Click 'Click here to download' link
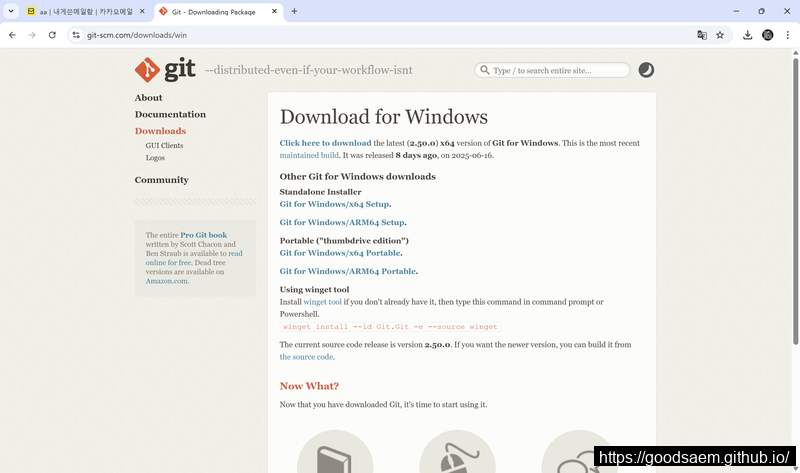Image resolution: width=800 pixels, height=473 pixels. 326,143
